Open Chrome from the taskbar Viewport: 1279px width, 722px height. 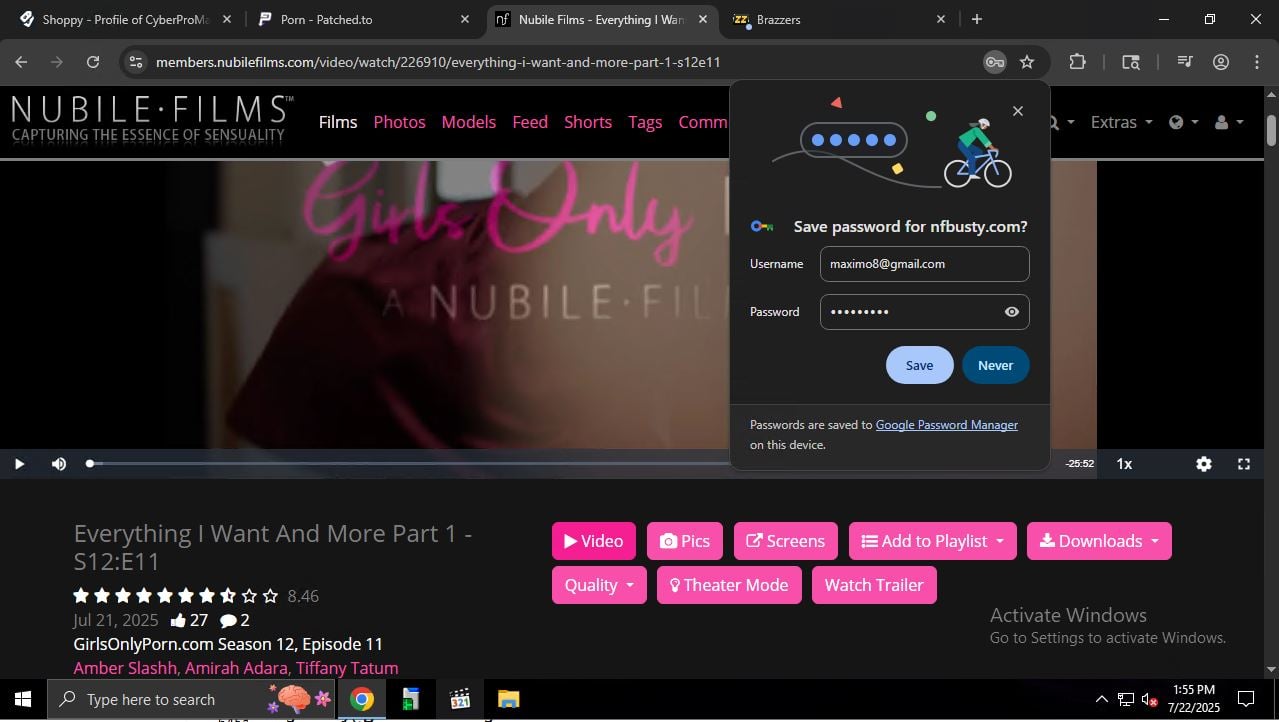pos(362,699)
